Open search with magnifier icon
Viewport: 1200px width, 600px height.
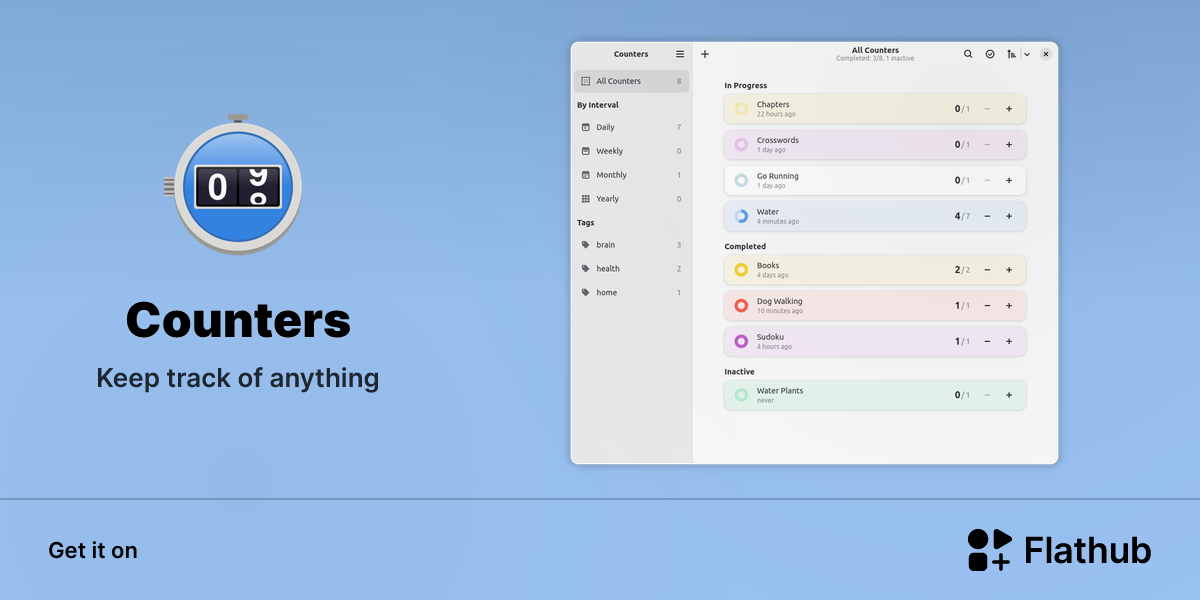point(968,54)
